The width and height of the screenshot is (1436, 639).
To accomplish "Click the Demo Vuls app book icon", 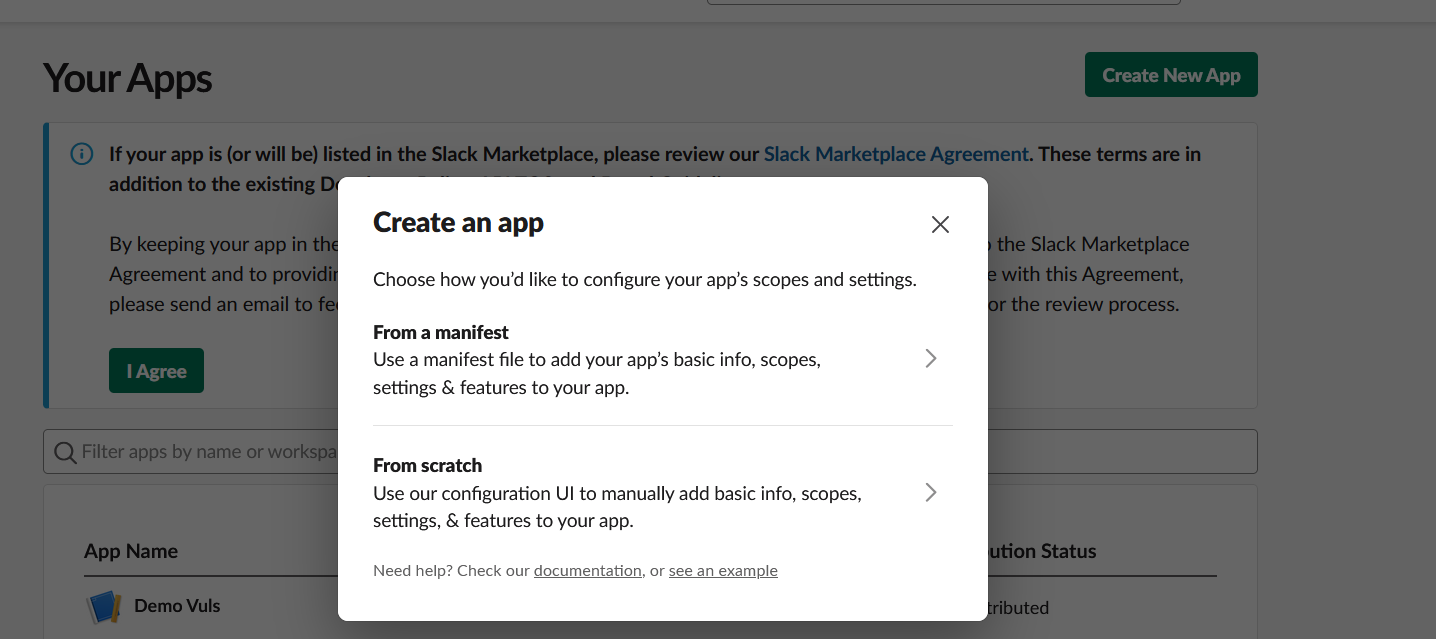I will [104, 606].
